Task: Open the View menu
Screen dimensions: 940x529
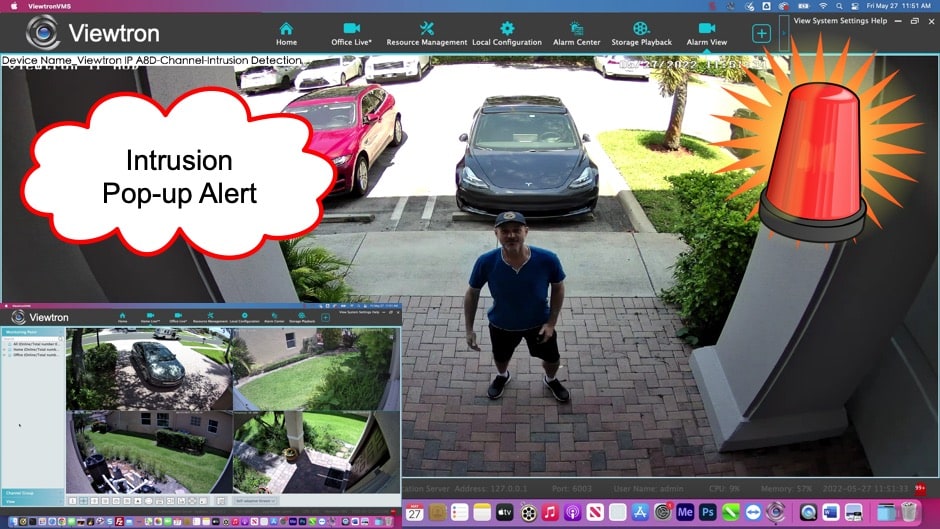Action: 802,20
